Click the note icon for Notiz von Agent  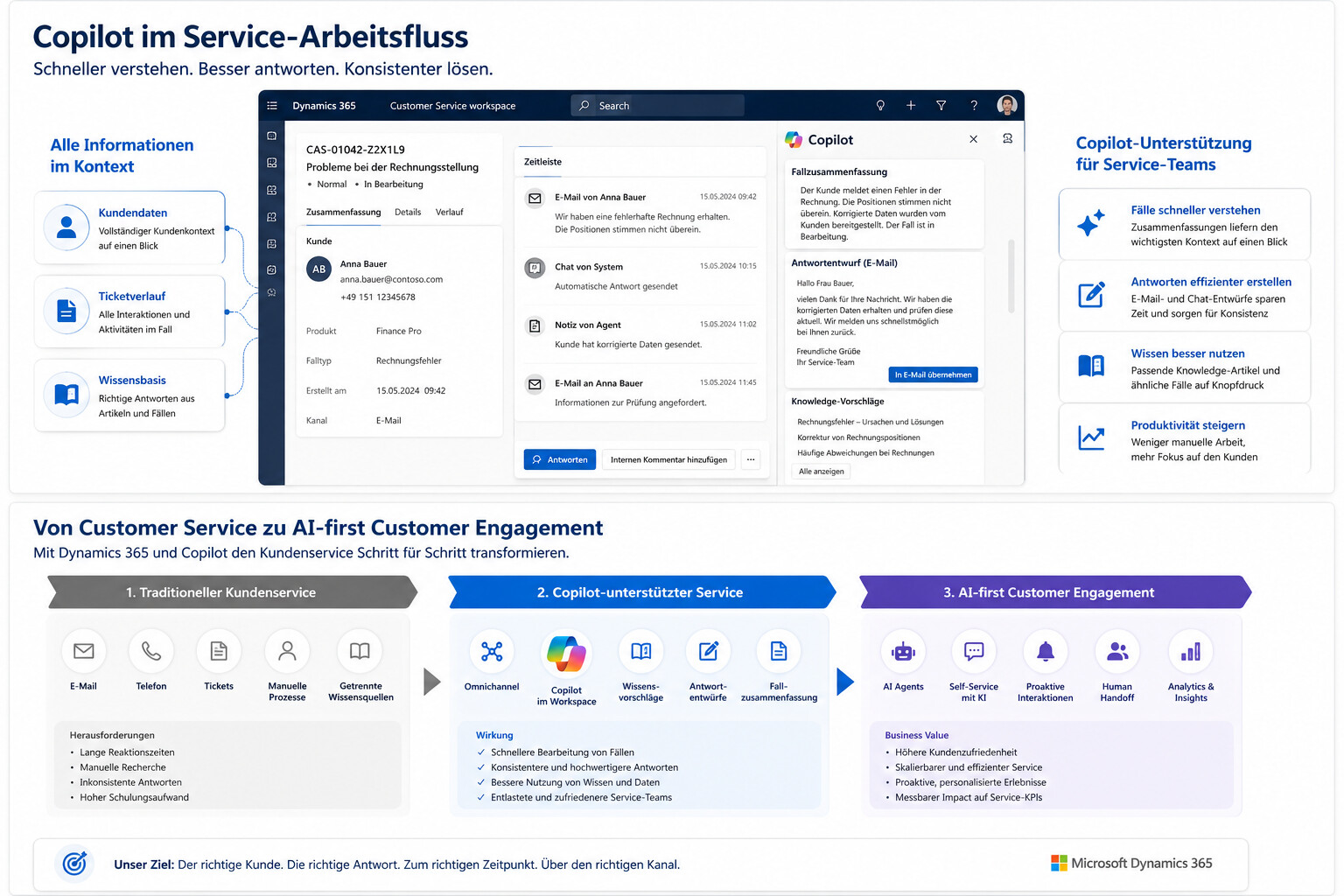[535, 326]
